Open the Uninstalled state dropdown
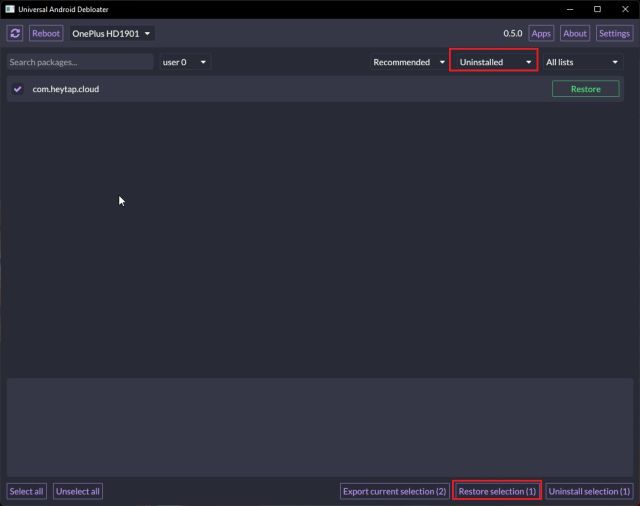Screen dimensions: 640x506 pyautogui.click(x=494, y=62)
